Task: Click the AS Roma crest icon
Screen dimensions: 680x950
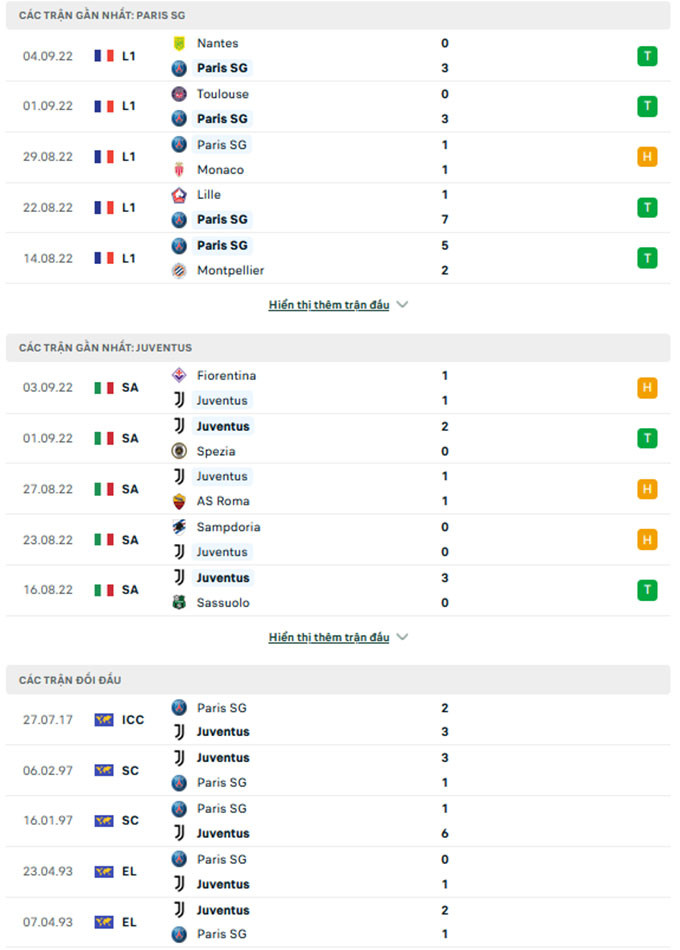Action: click(179, 501)
